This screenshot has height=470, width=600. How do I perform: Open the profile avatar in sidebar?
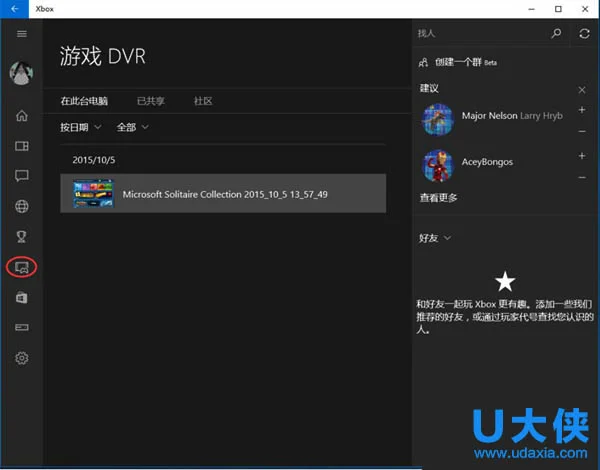coord(21,73)
